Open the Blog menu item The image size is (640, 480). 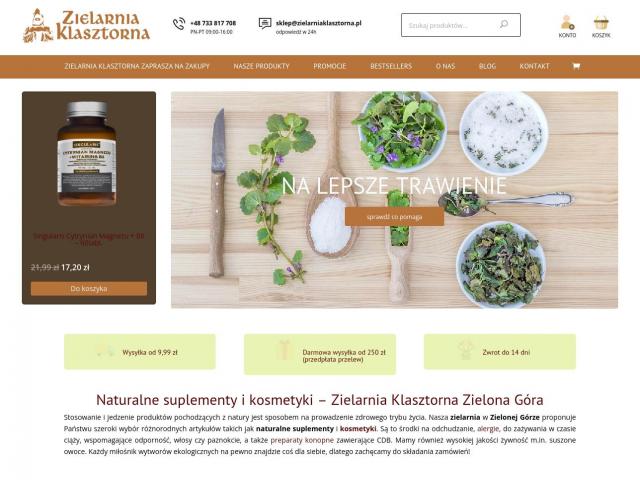[487, 66]
